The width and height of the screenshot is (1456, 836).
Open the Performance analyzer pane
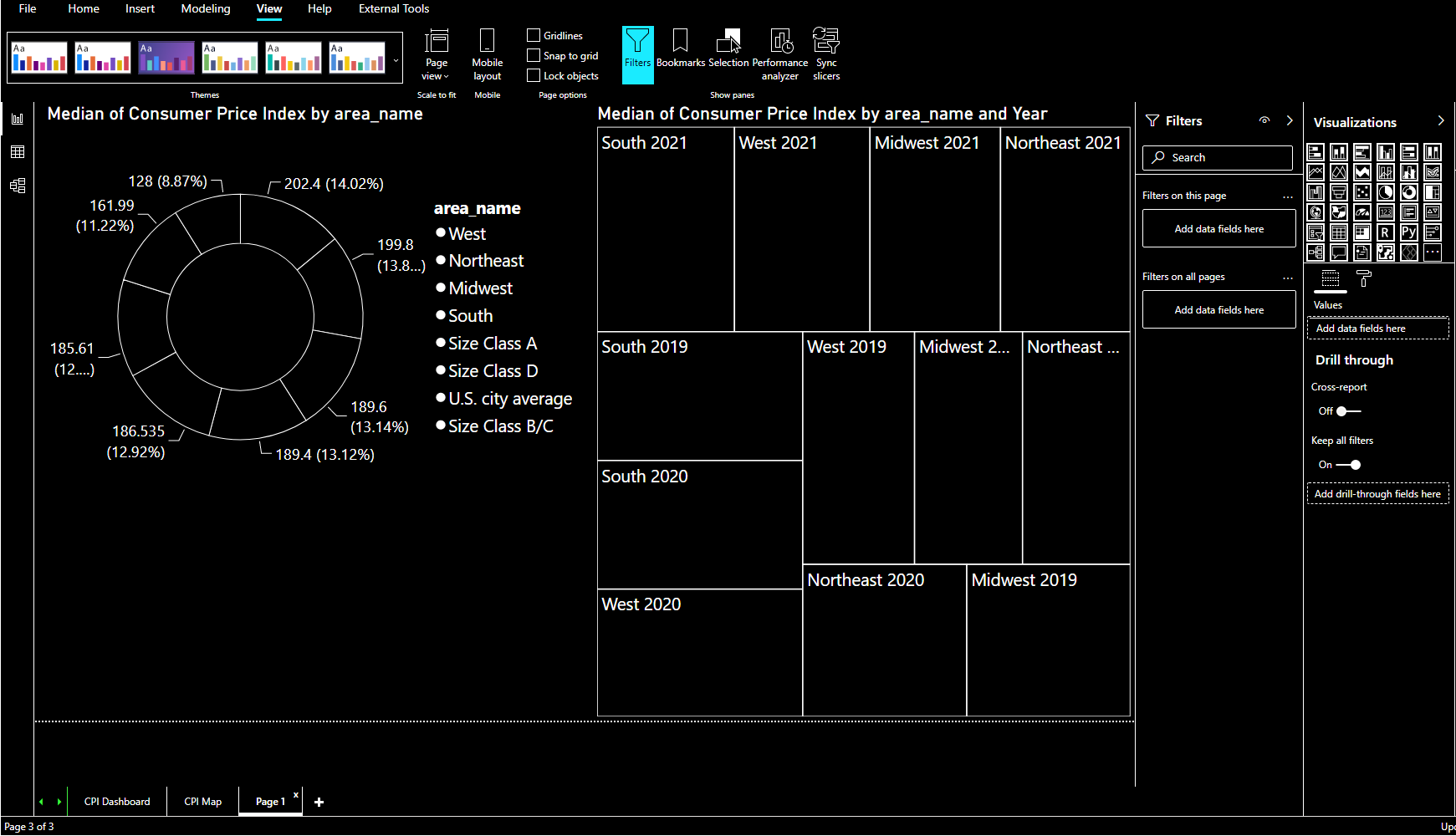pyautogui.click(x=780, y=54)
